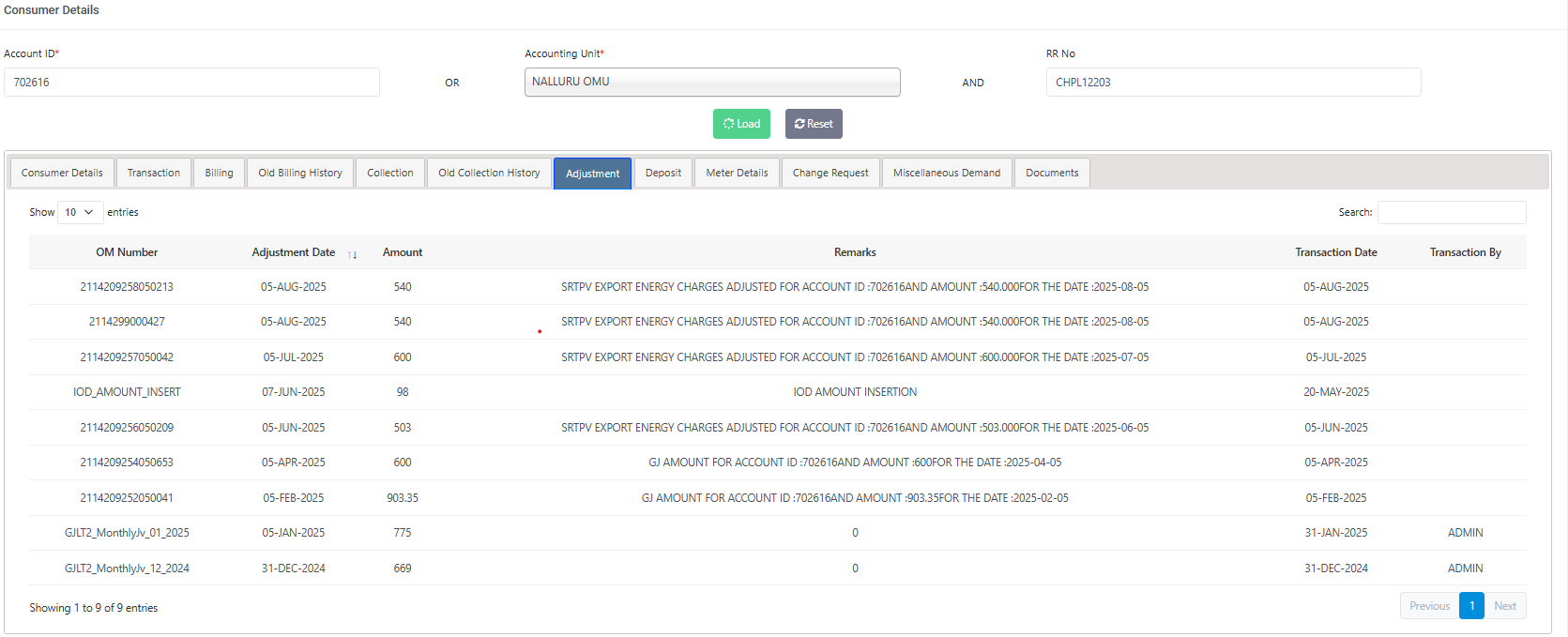The image size is (1568, 637).
Task: Sort by Transaction By column header
Action: click(1465, 252)
